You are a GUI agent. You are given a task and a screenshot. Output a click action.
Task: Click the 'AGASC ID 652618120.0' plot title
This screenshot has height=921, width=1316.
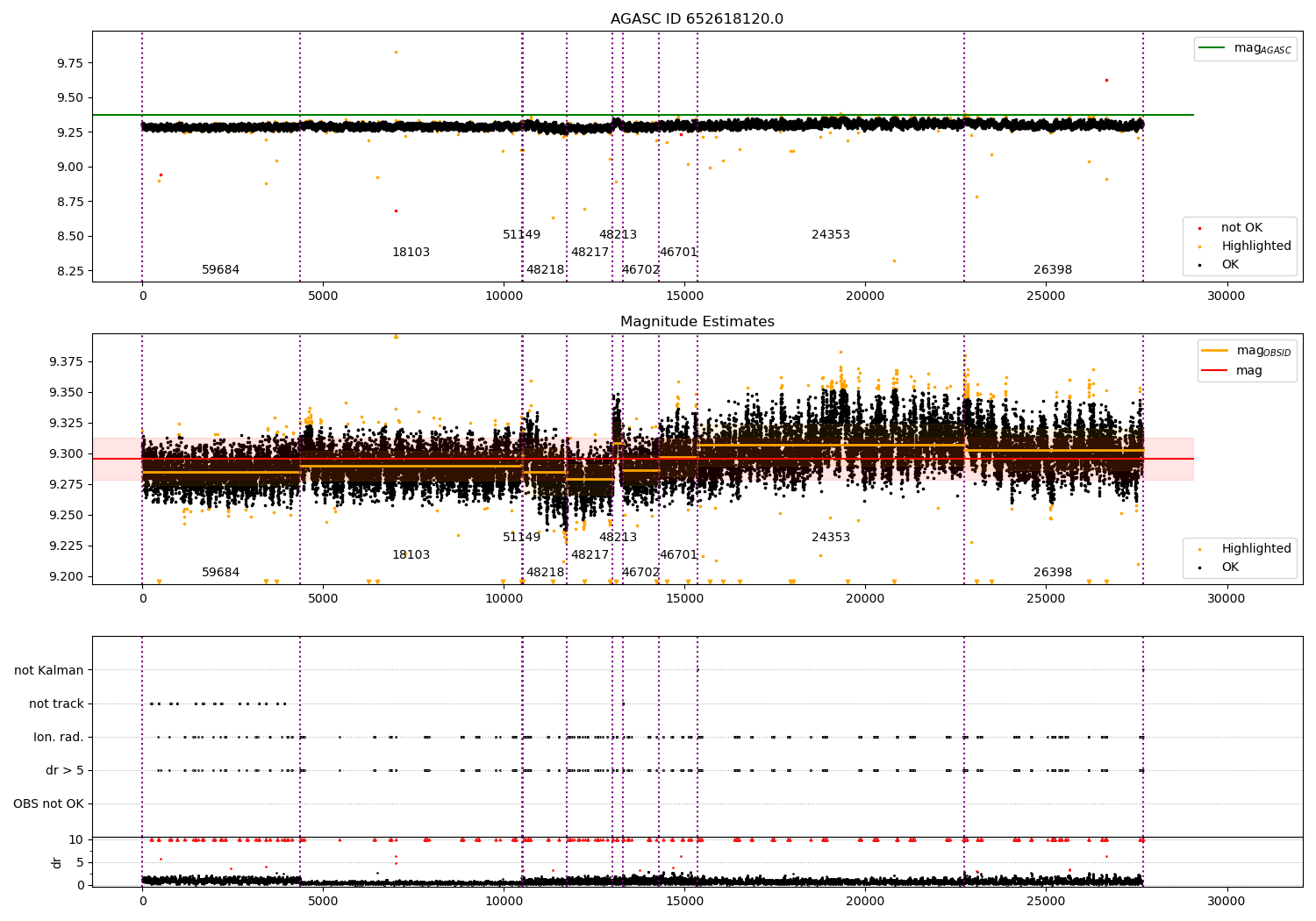(697, 19)
